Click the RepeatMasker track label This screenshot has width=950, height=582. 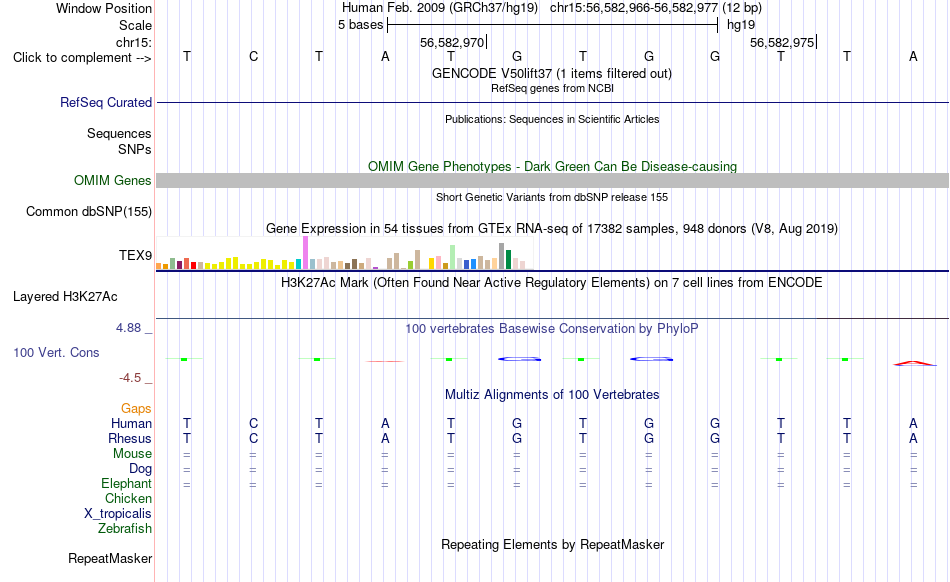point(110,558)
